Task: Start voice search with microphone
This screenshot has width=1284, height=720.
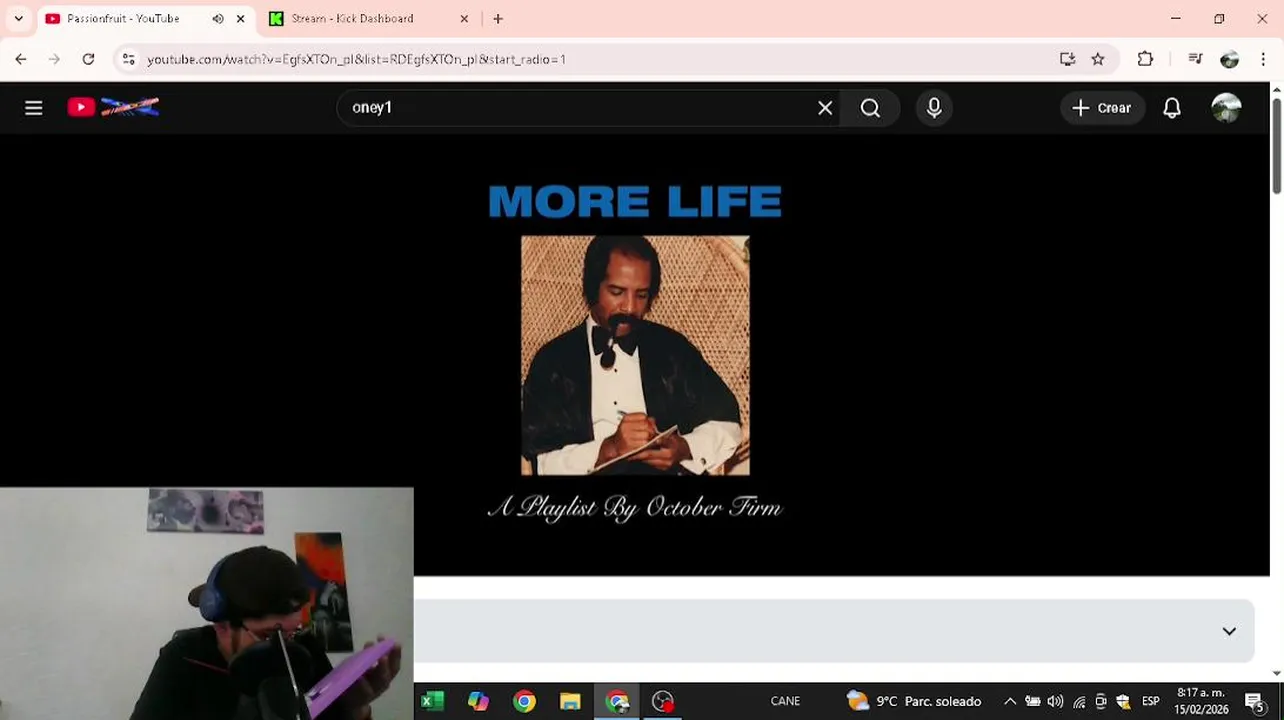Action: tap(934, 108)
